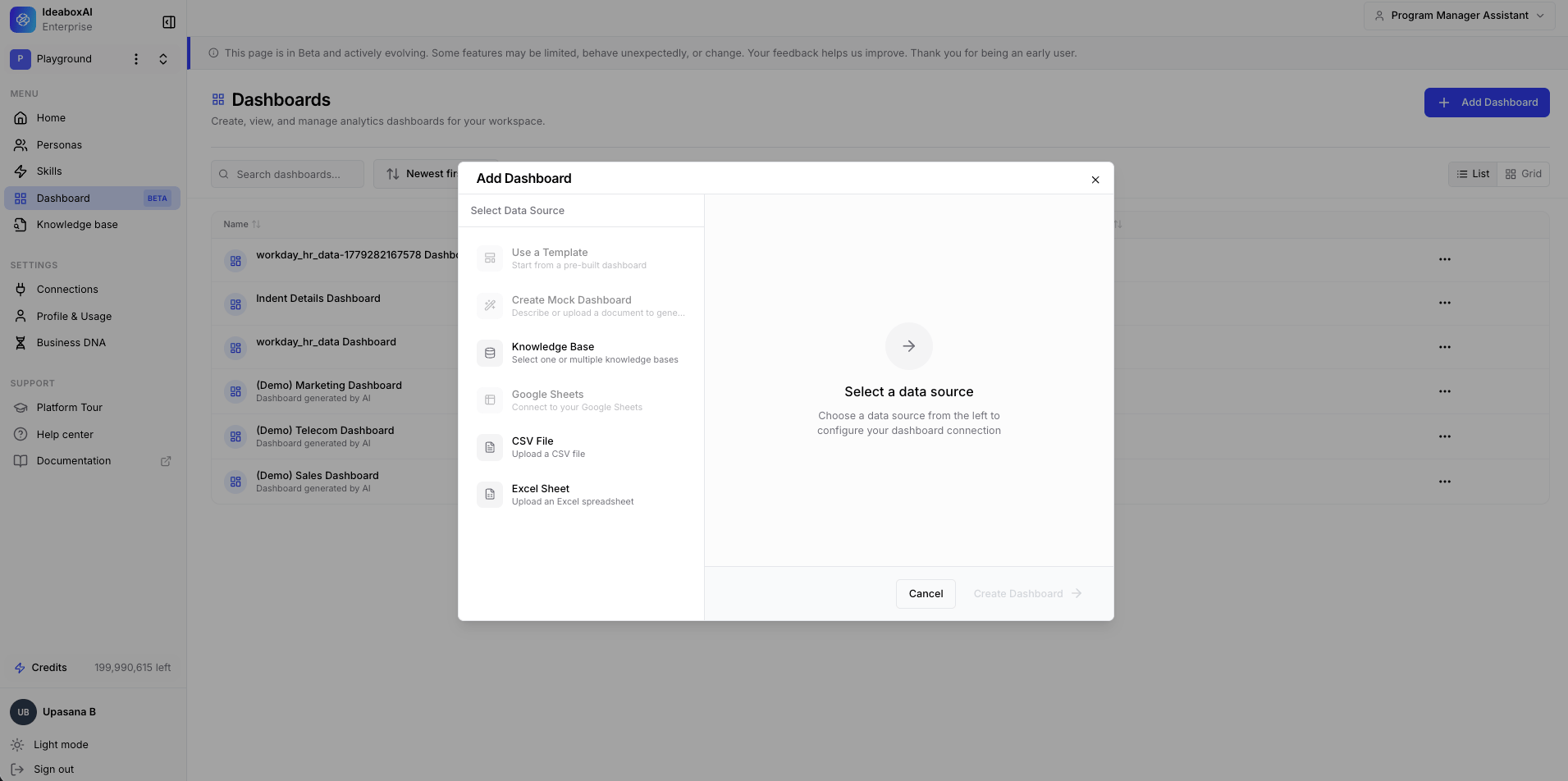
Task: Click the Create Mock Dashboard wand icon
Action: (x=490, y=306)
